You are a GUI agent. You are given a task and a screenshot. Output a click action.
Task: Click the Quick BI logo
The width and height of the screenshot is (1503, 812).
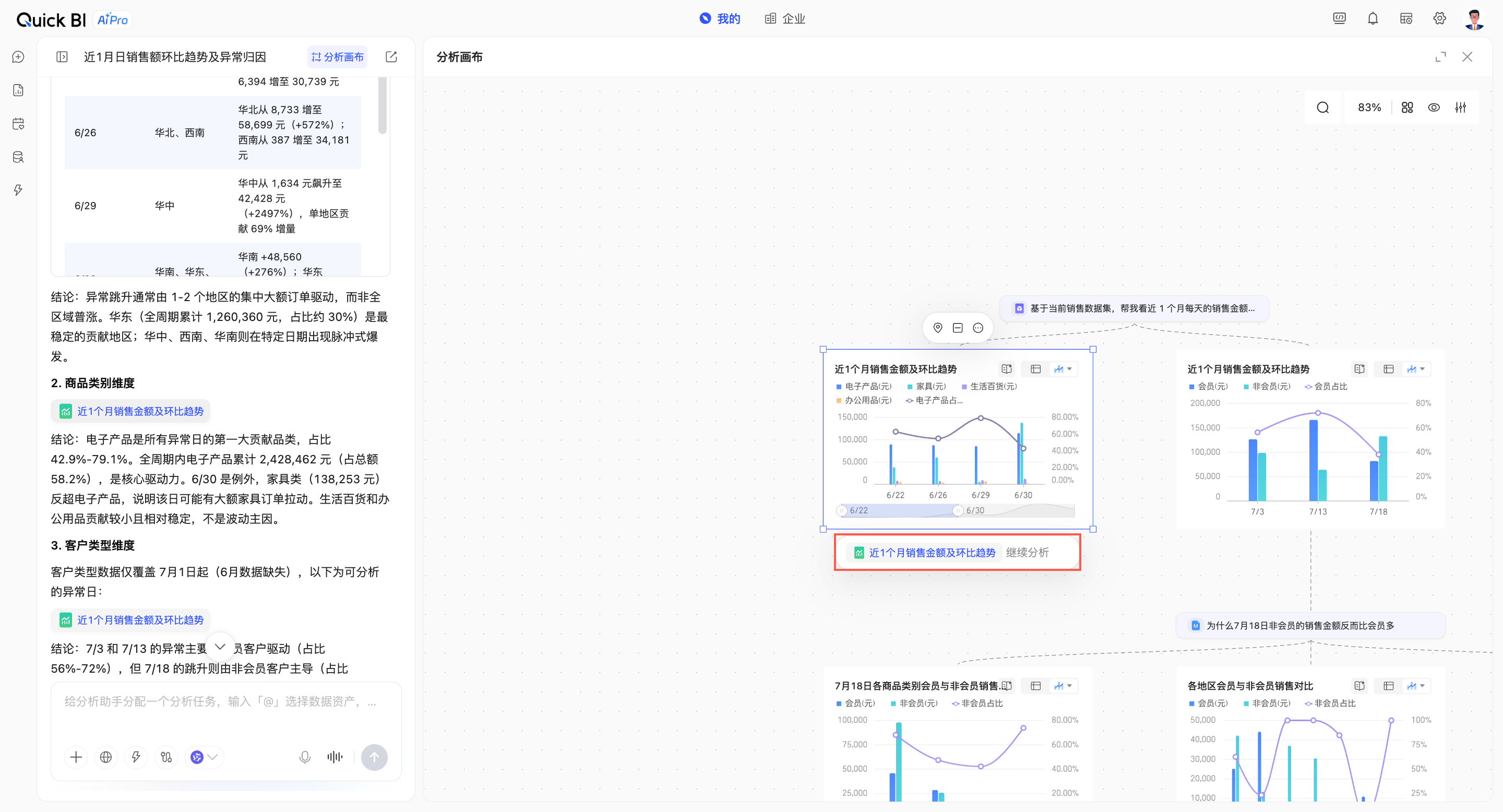pos(51,19)
